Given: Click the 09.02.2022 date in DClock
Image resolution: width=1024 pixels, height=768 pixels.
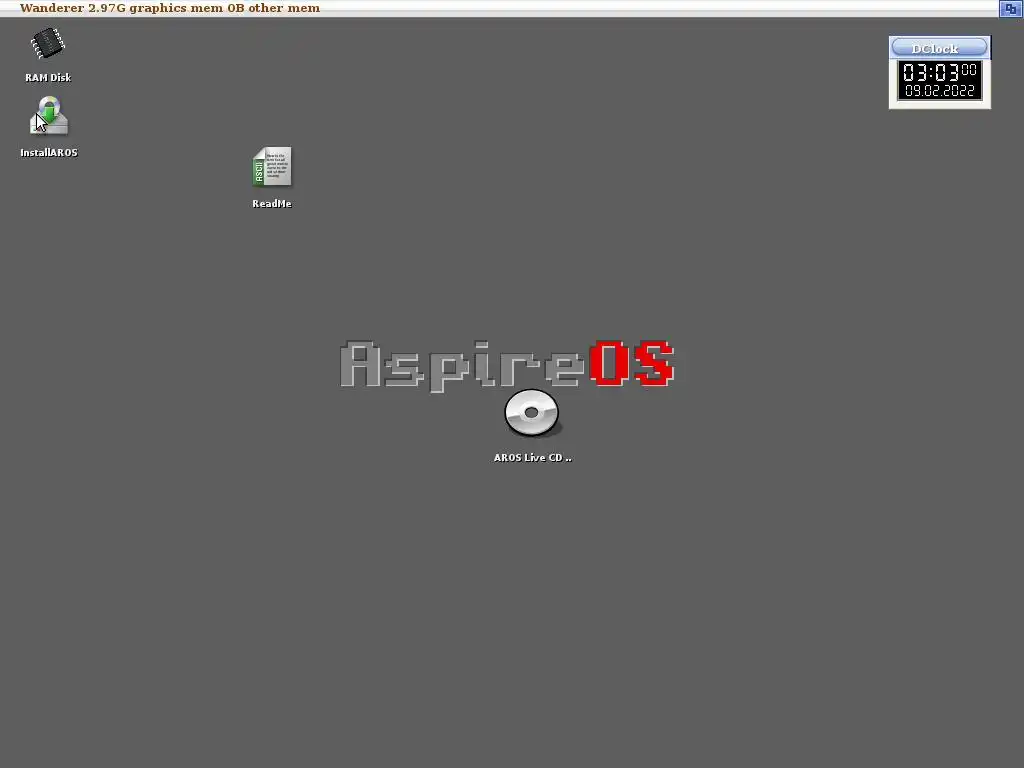Looking at the screenshot, I should 939,91.
